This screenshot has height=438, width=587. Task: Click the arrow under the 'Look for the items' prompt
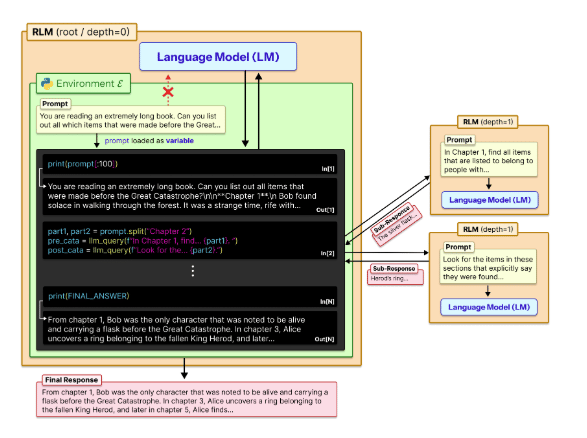click(487, 291)
